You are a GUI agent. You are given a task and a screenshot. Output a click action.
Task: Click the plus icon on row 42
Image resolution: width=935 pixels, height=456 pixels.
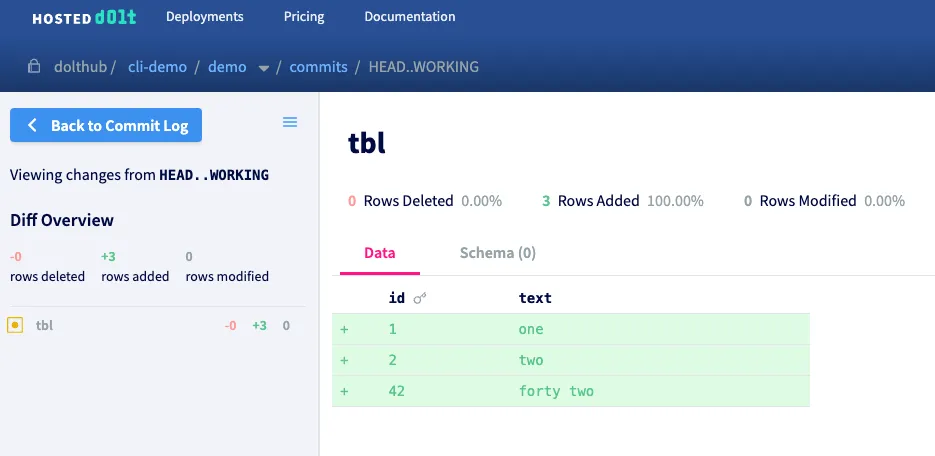coord(344,391)
